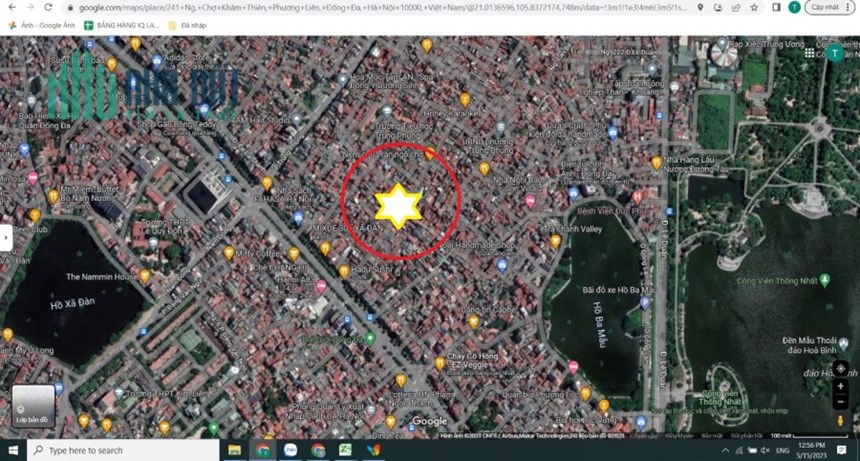
Task: Select the Nhà Hàng Lẩu Nướng Đường Tàu pin
Action: point(657,163)
